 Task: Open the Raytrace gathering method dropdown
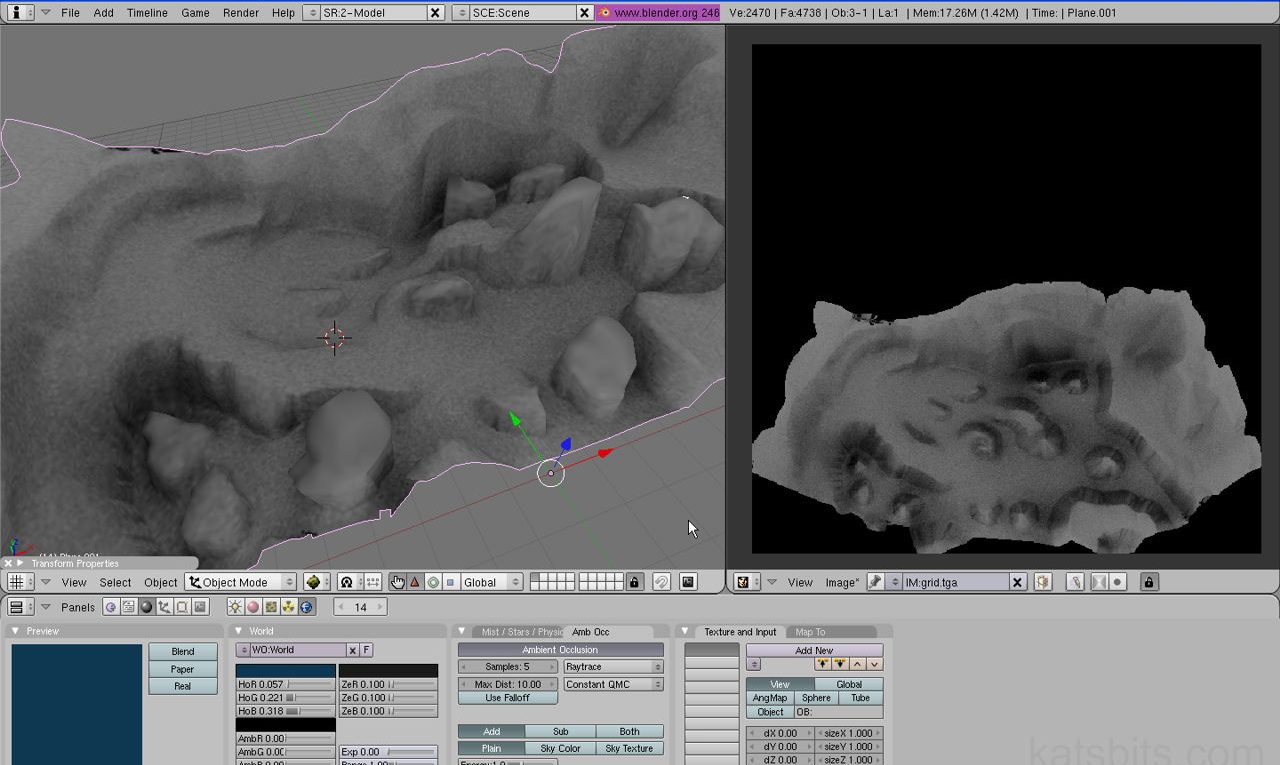(x=612, y=666)
